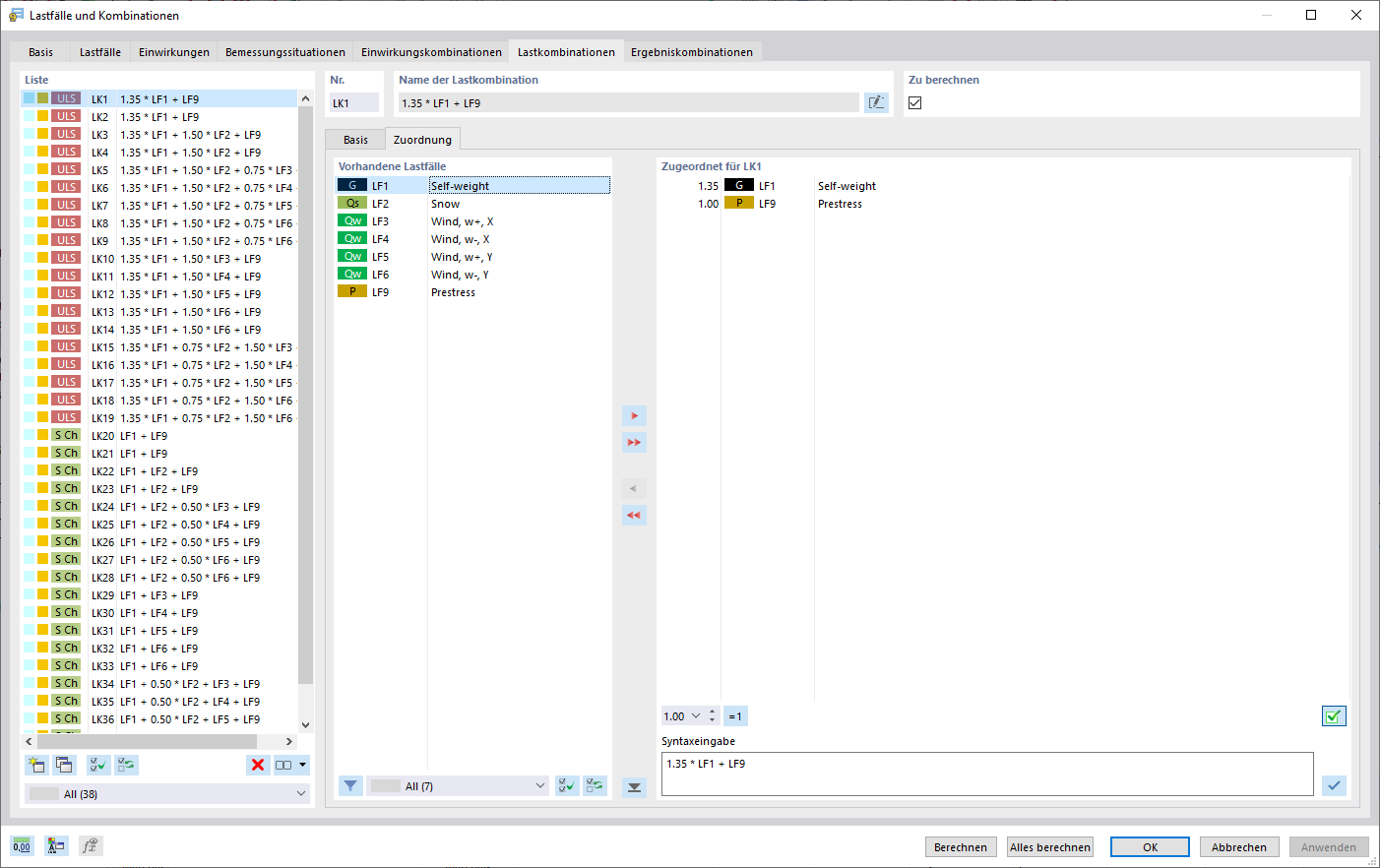Select LF6 Wind, w-, Y load case
The height and width of the screenshot is (868, 1380).
[472, 275]
